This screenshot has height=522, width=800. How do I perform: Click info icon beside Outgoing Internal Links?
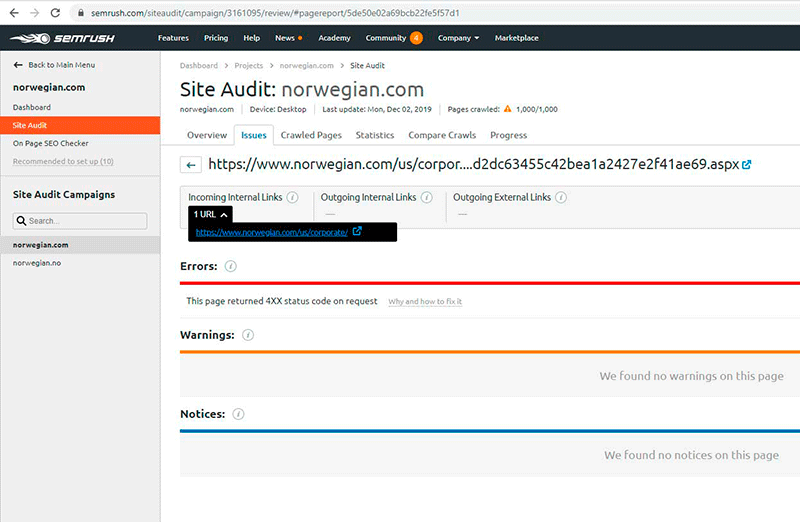click(427, 198)
